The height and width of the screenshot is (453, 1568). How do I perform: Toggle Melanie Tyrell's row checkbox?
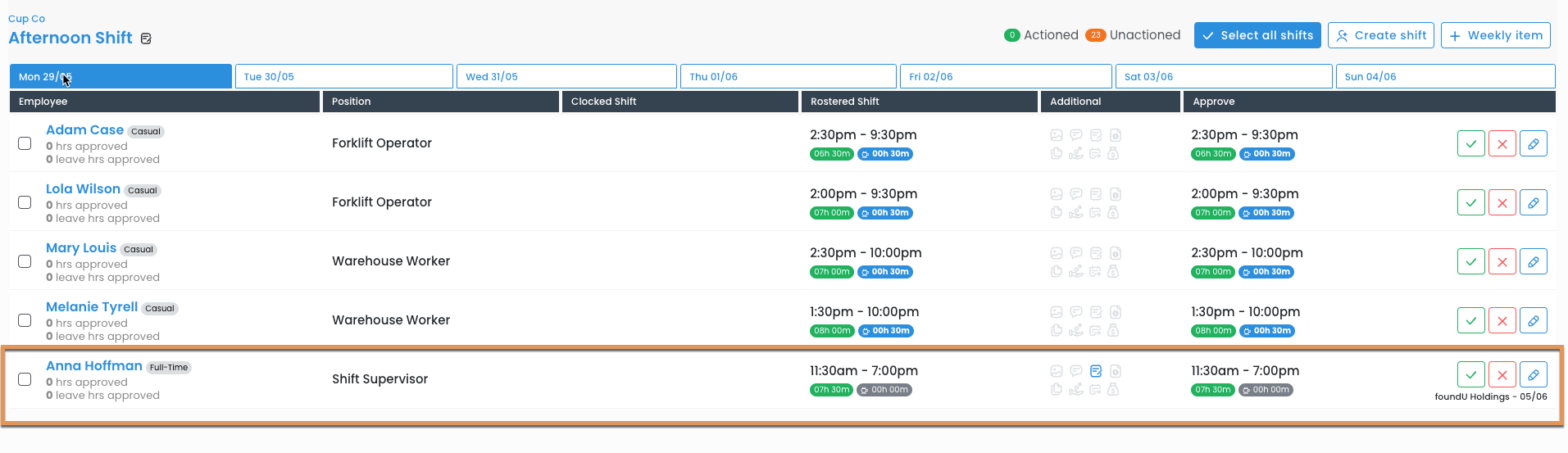tap(25, 320)
